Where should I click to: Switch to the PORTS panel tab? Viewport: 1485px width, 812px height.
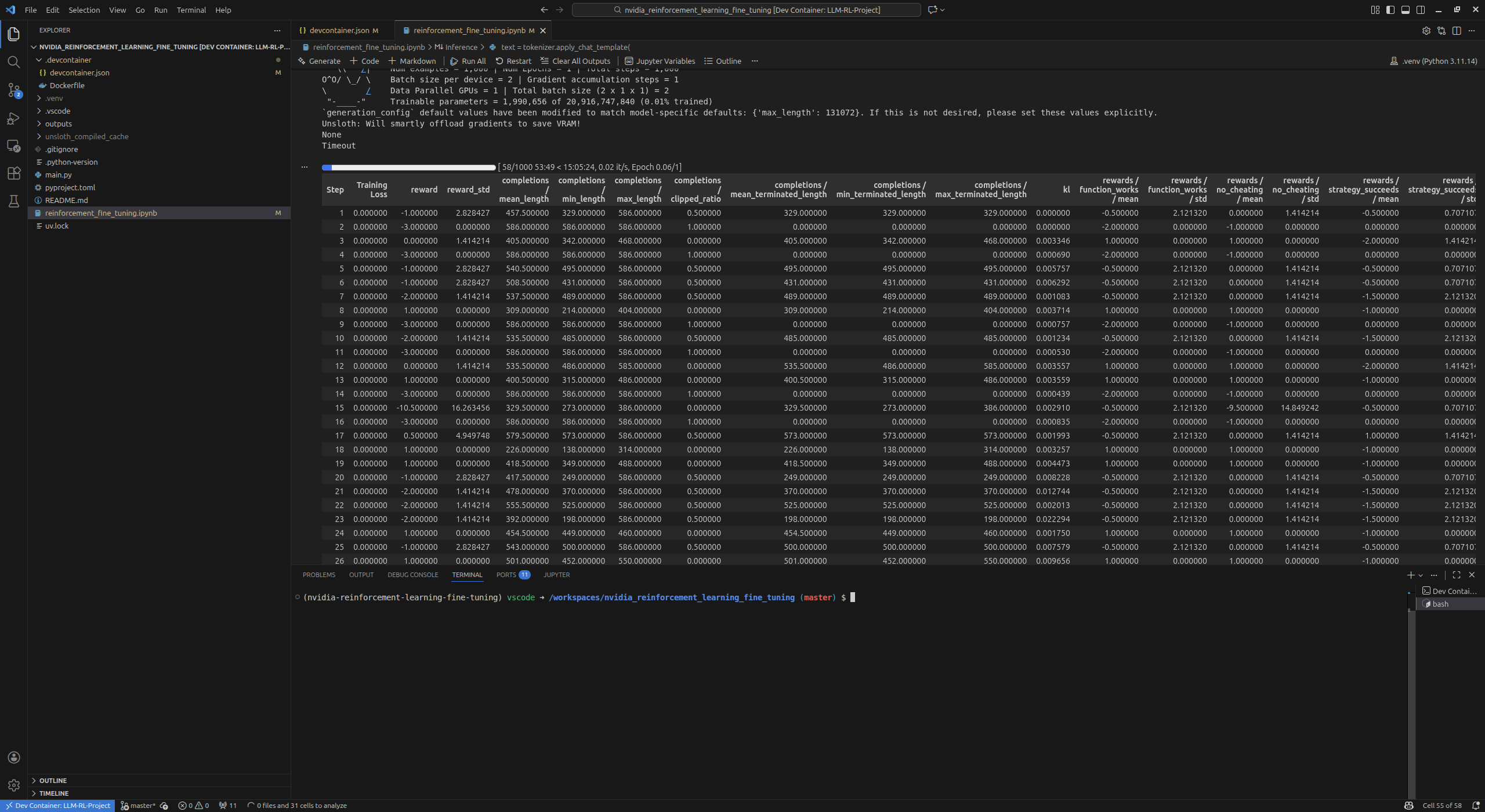click(x=506, y=575)
